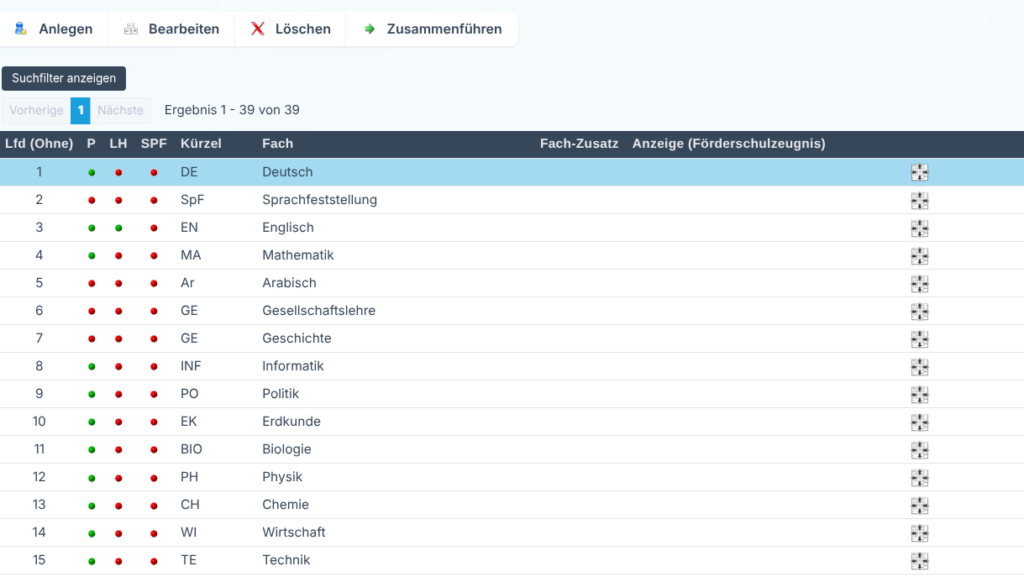
Task: Click the Kürzel BIO cell
Action: pyautogui.click(x=191, y=449)
